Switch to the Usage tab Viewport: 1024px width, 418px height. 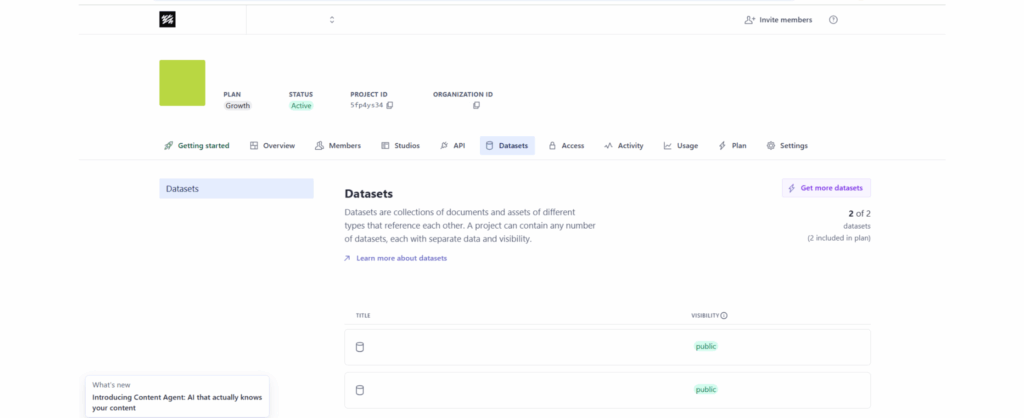[x=680, y=146]
